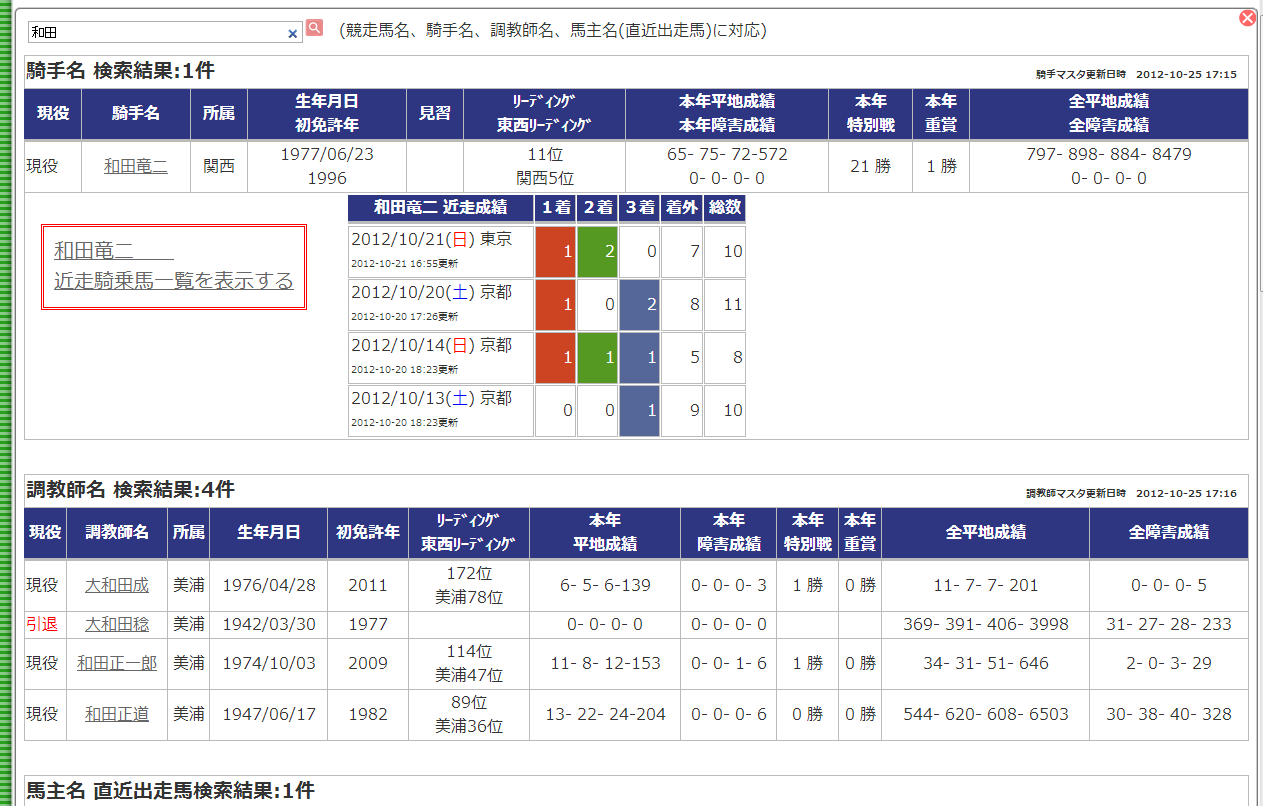Click the 2012/10/14(日) 京都 race date row
This screenshot has height=806, width=1263.
click(427, 357)
